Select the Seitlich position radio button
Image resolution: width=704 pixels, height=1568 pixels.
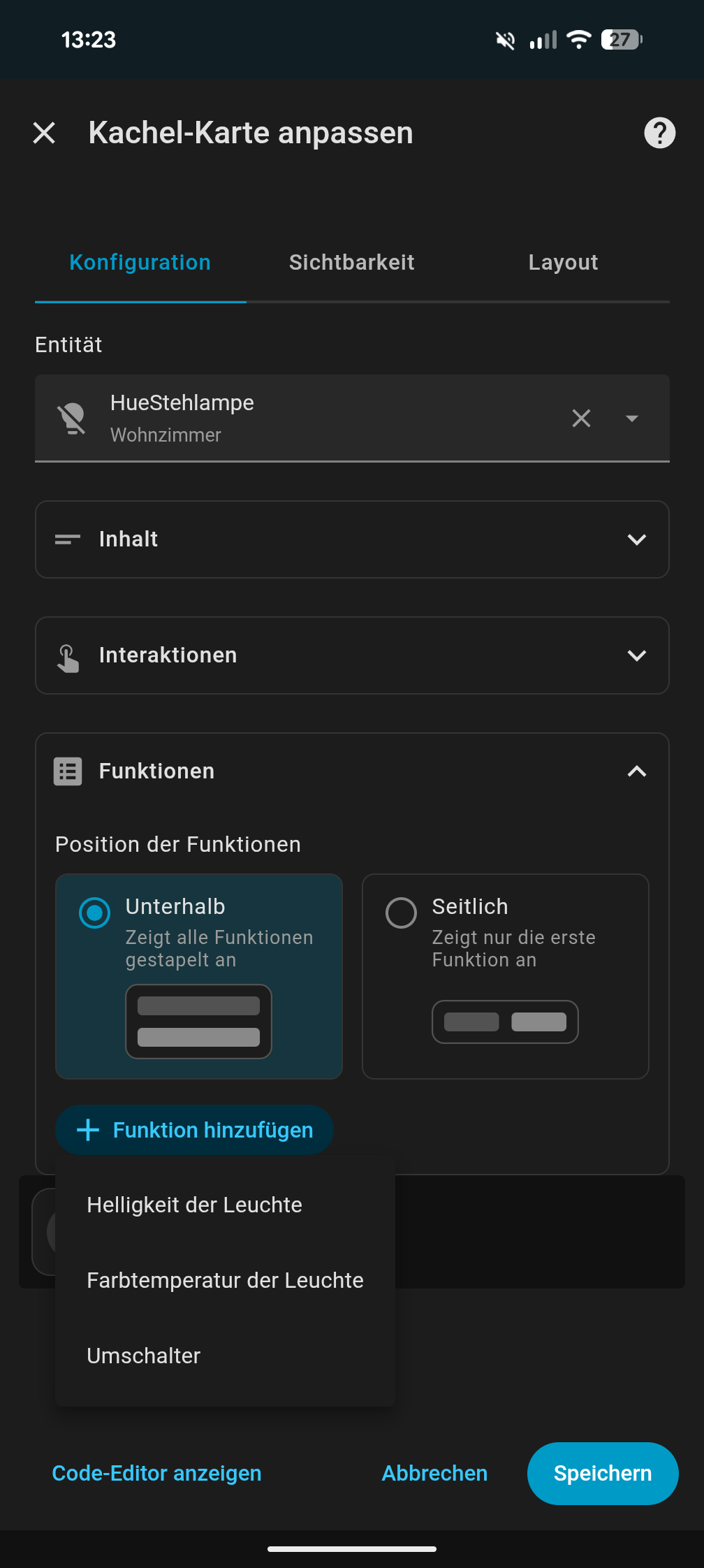click(x=402, y=913)
